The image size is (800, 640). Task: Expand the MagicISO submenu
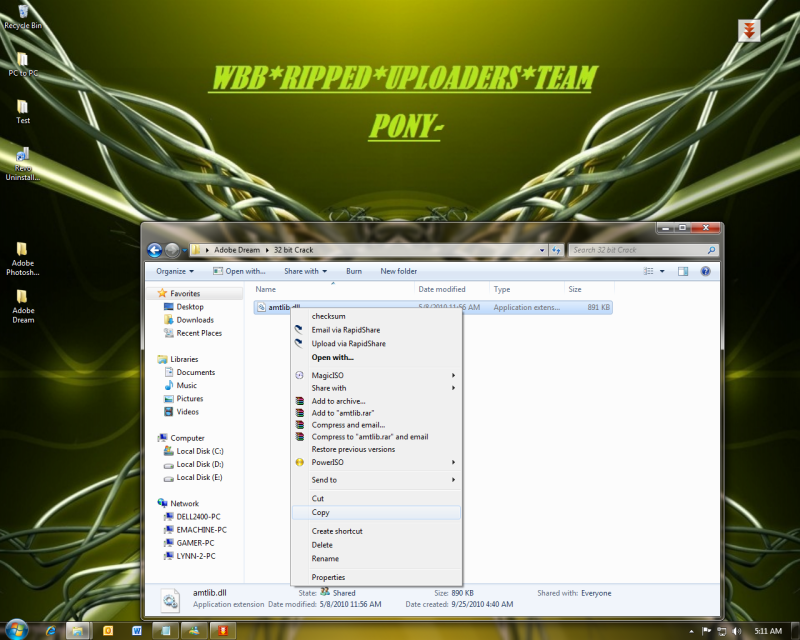point(454,375)
